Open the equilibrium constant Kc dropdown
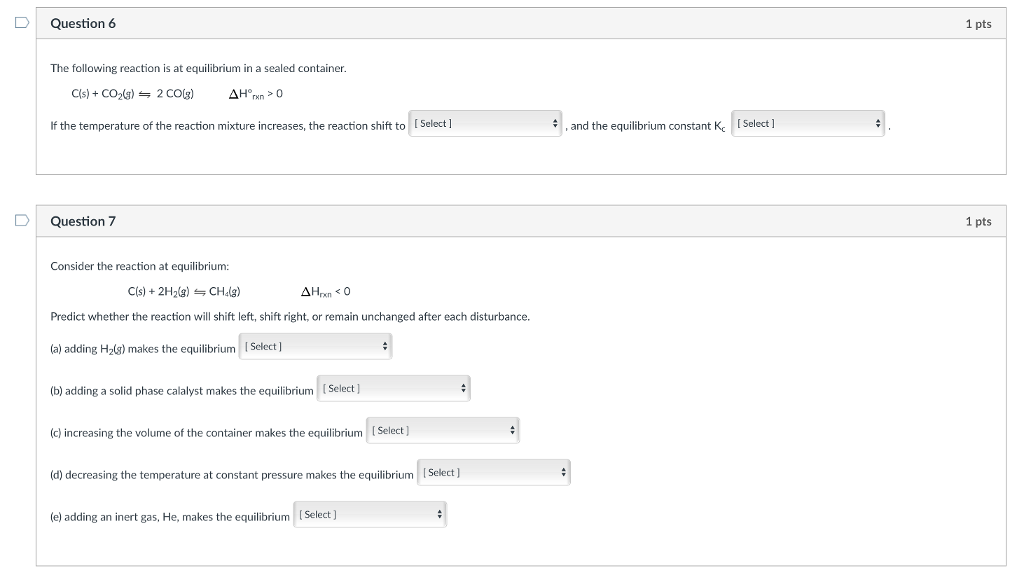1024x582 pixels. point(808,123)
